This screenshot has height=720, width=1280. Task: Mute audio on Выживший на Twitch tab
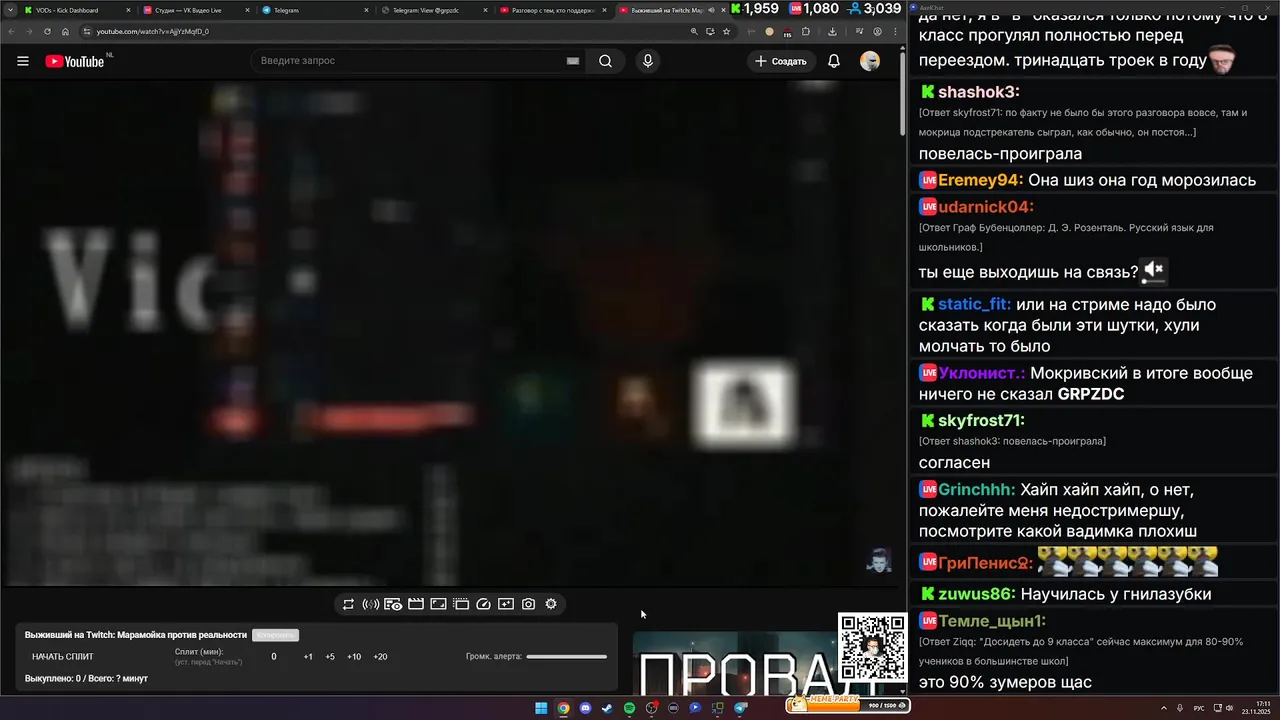pyautogui.click(x=711, y=10)
